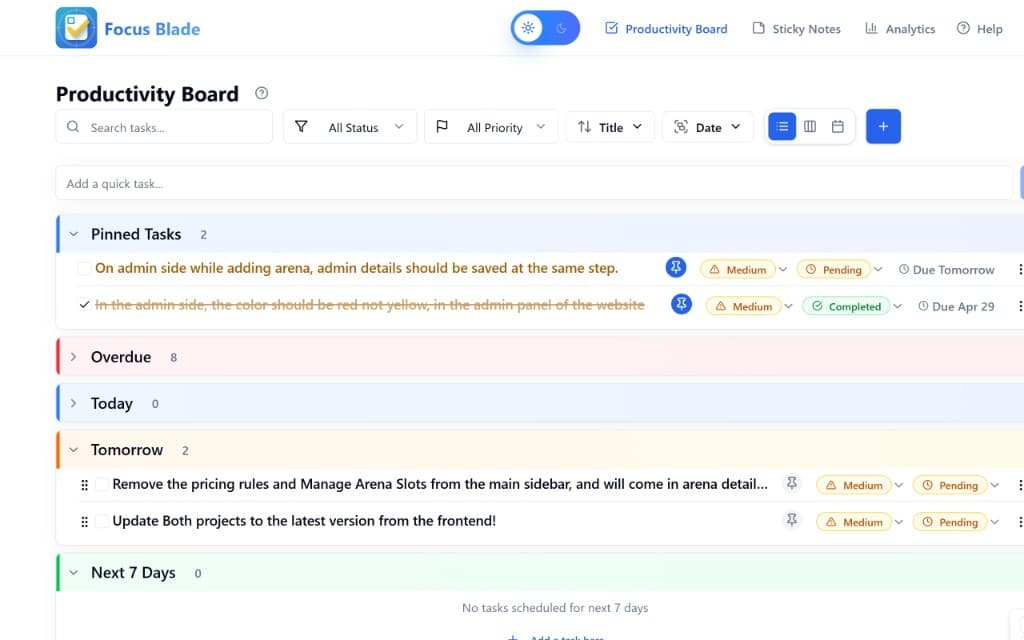Click the 'Due Apr 29' date label
Screen dimensions: 1024x640
[x=956, y=306]
